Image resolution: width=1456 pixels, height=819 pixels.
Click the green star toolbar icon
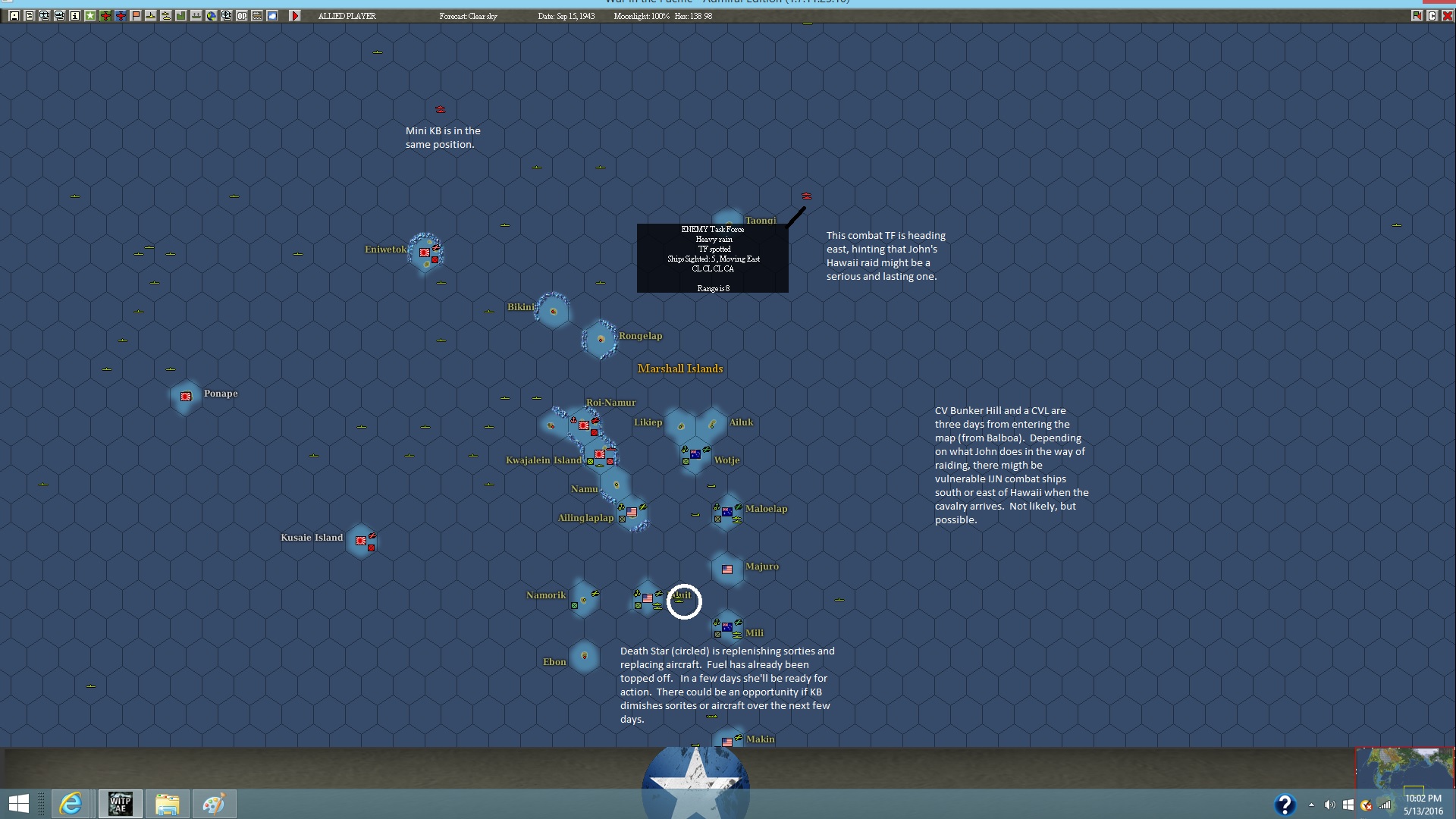point(90,15)
